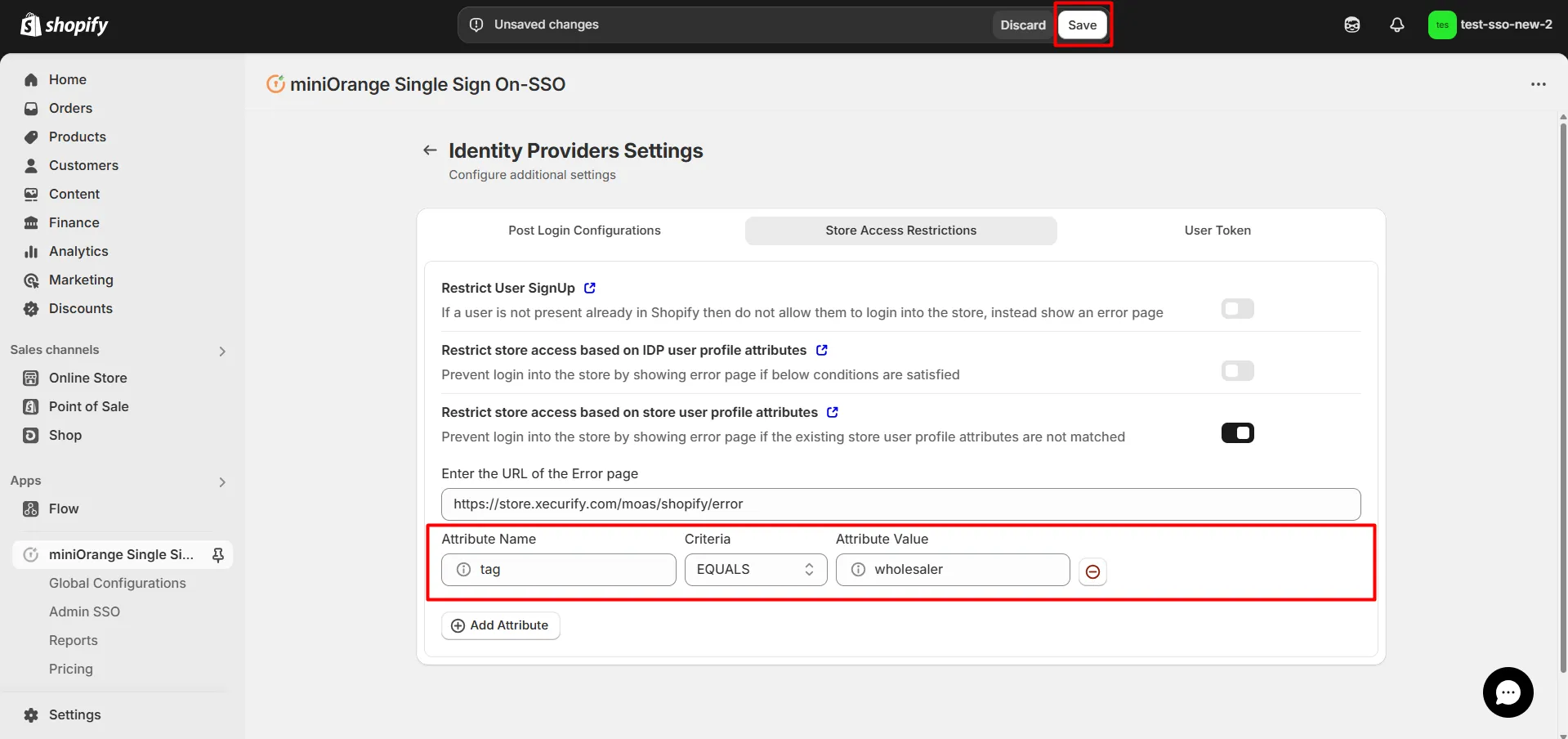Click the Flow app icon
The width and height of the screenshot is (1568, 739).
click(x=31, y=508)
